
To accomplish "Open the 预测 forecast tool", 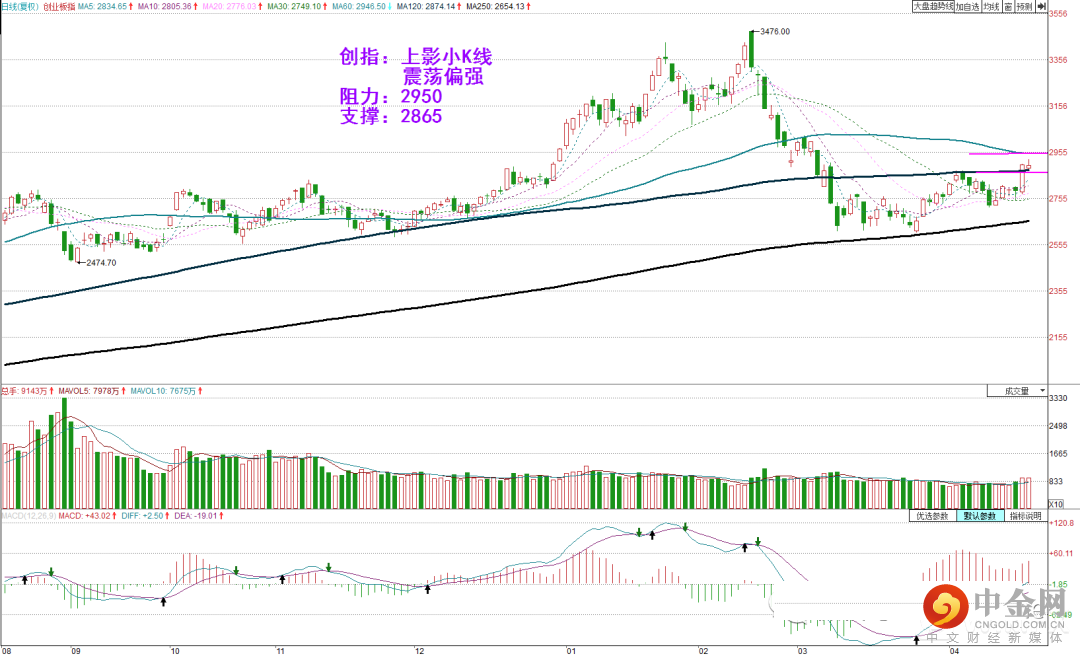I will [1024, 6].
